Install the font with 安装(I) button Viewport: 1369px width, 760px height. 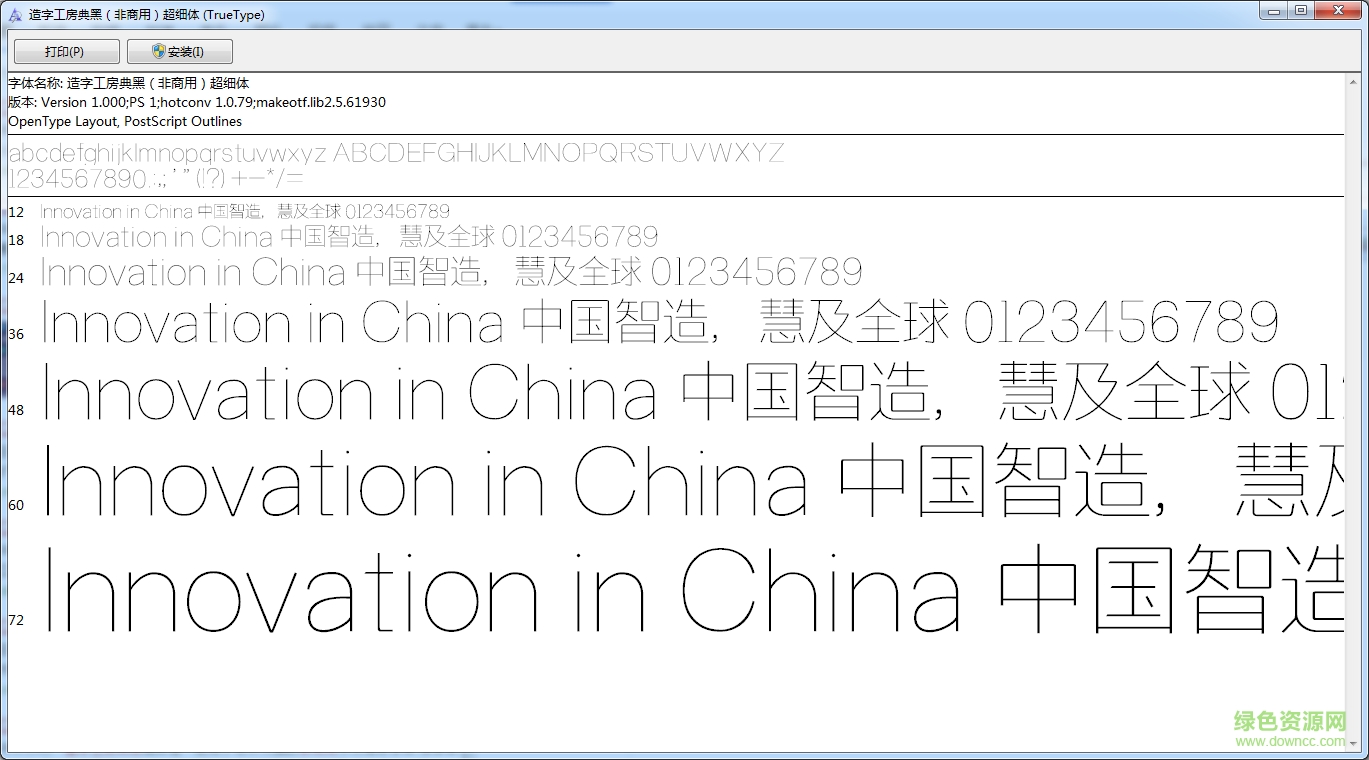(x=180, y=52)
